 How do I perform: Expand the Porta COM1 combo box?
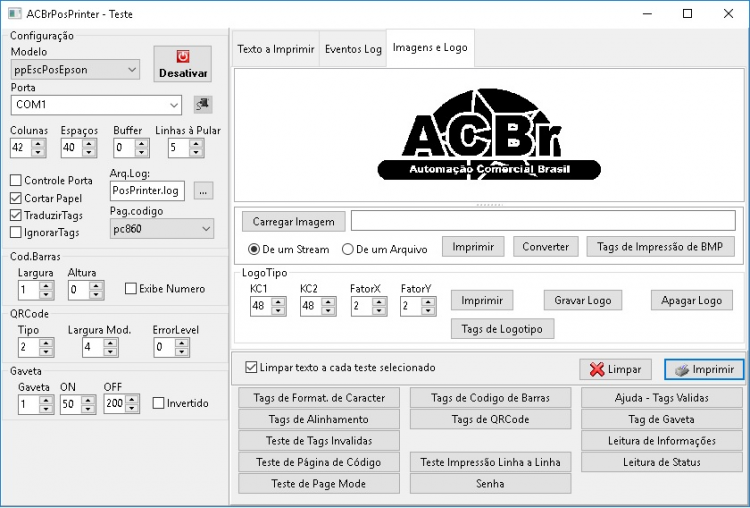click(x=96, y=105)
